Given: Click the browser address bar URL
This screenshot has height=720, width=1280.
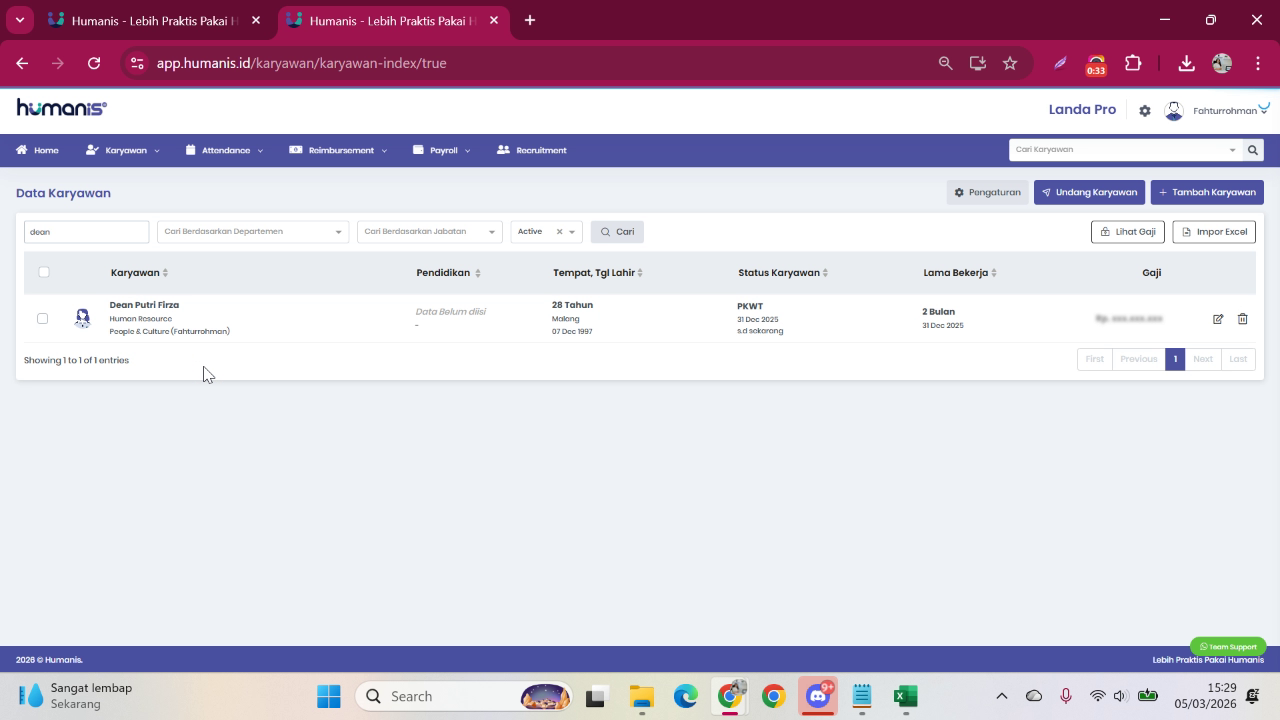Looking at the screenshot, I should 302,63.
